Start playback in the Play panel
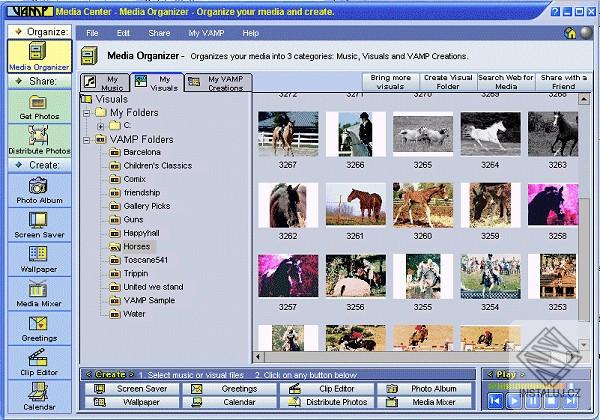Viewport: 600px width, 420px height. coord(514,401)
